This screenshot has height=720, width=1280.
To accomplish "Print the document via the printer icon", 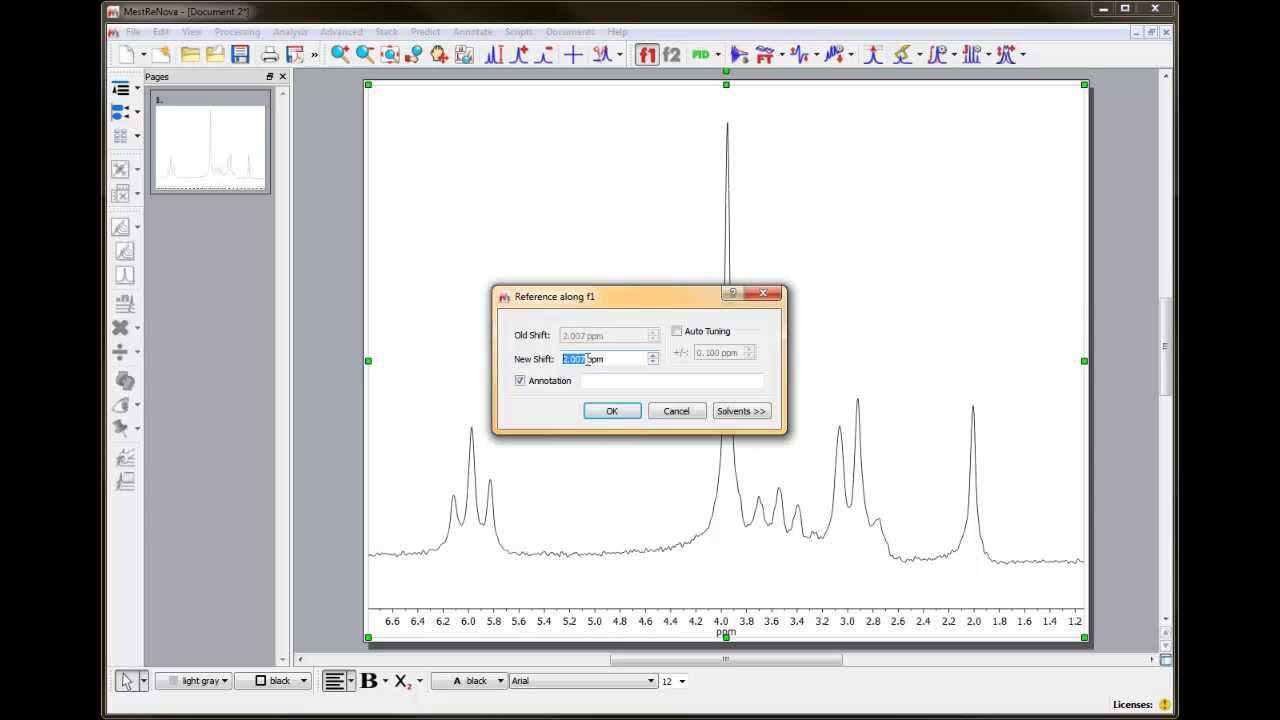I will [x=270, y=55].
